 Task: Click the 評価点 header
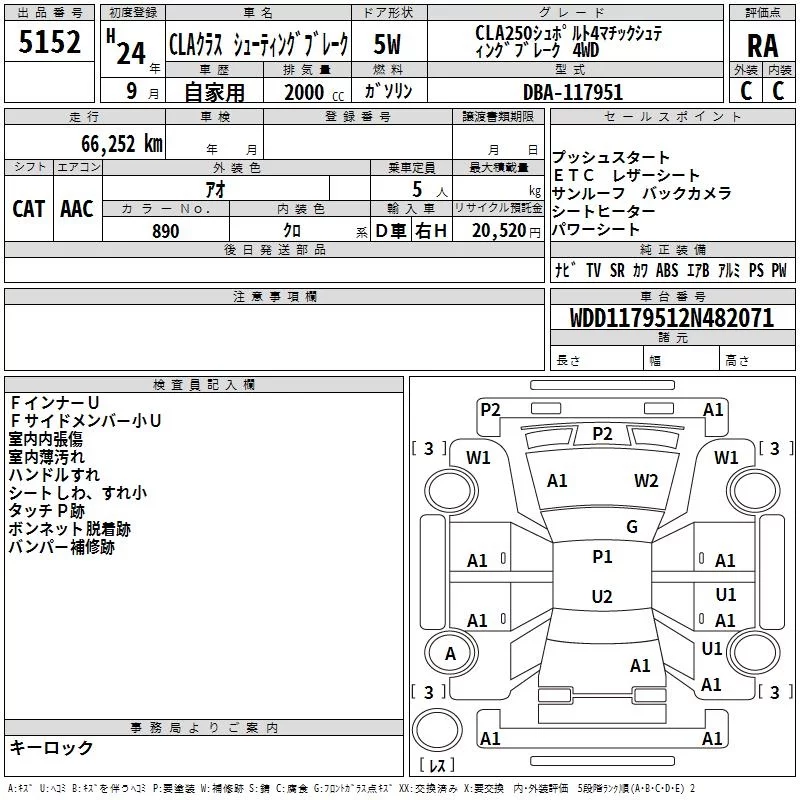762,13
